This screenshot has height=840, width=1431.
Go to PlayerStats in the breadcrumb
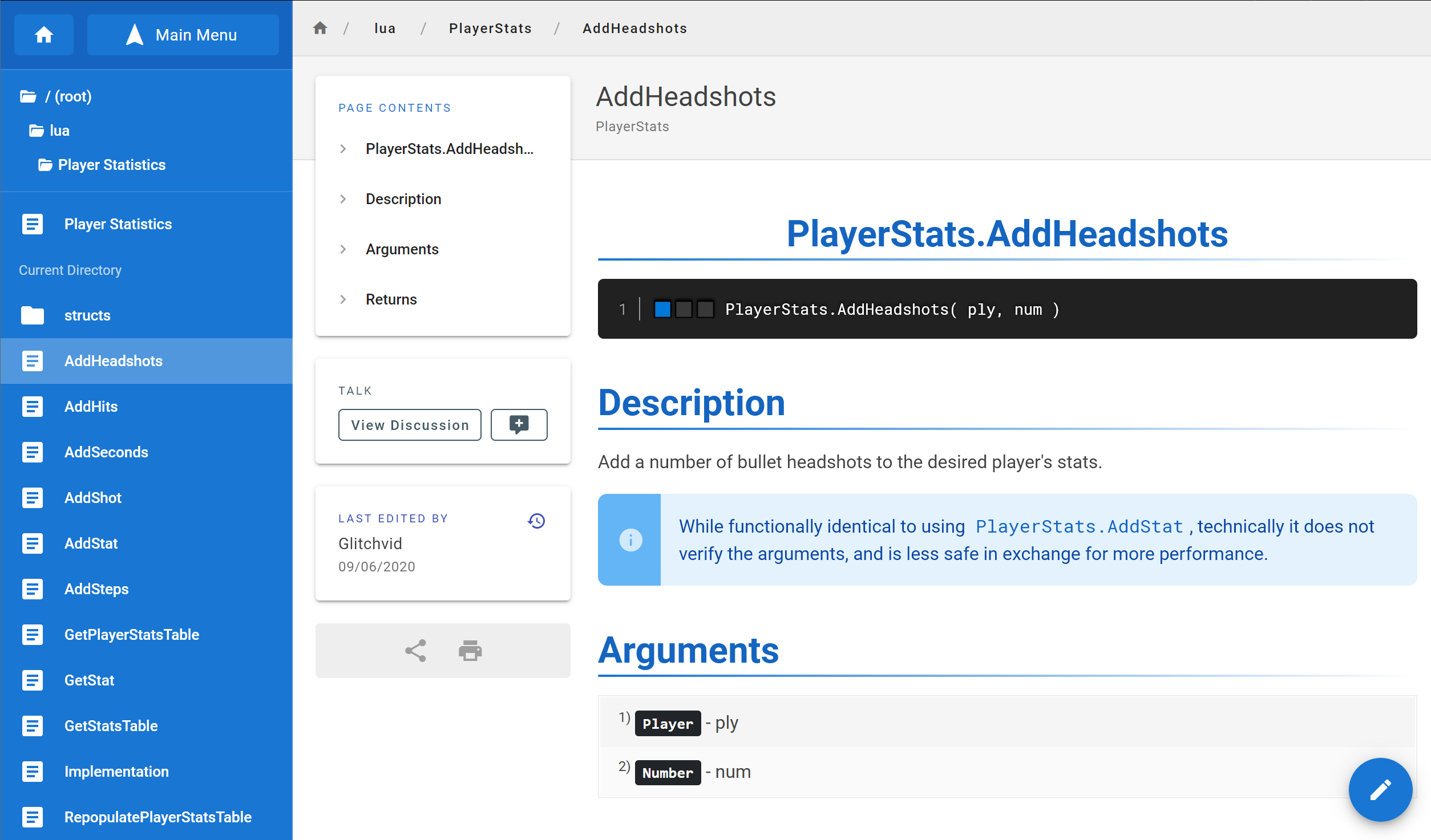coord(490,28)
